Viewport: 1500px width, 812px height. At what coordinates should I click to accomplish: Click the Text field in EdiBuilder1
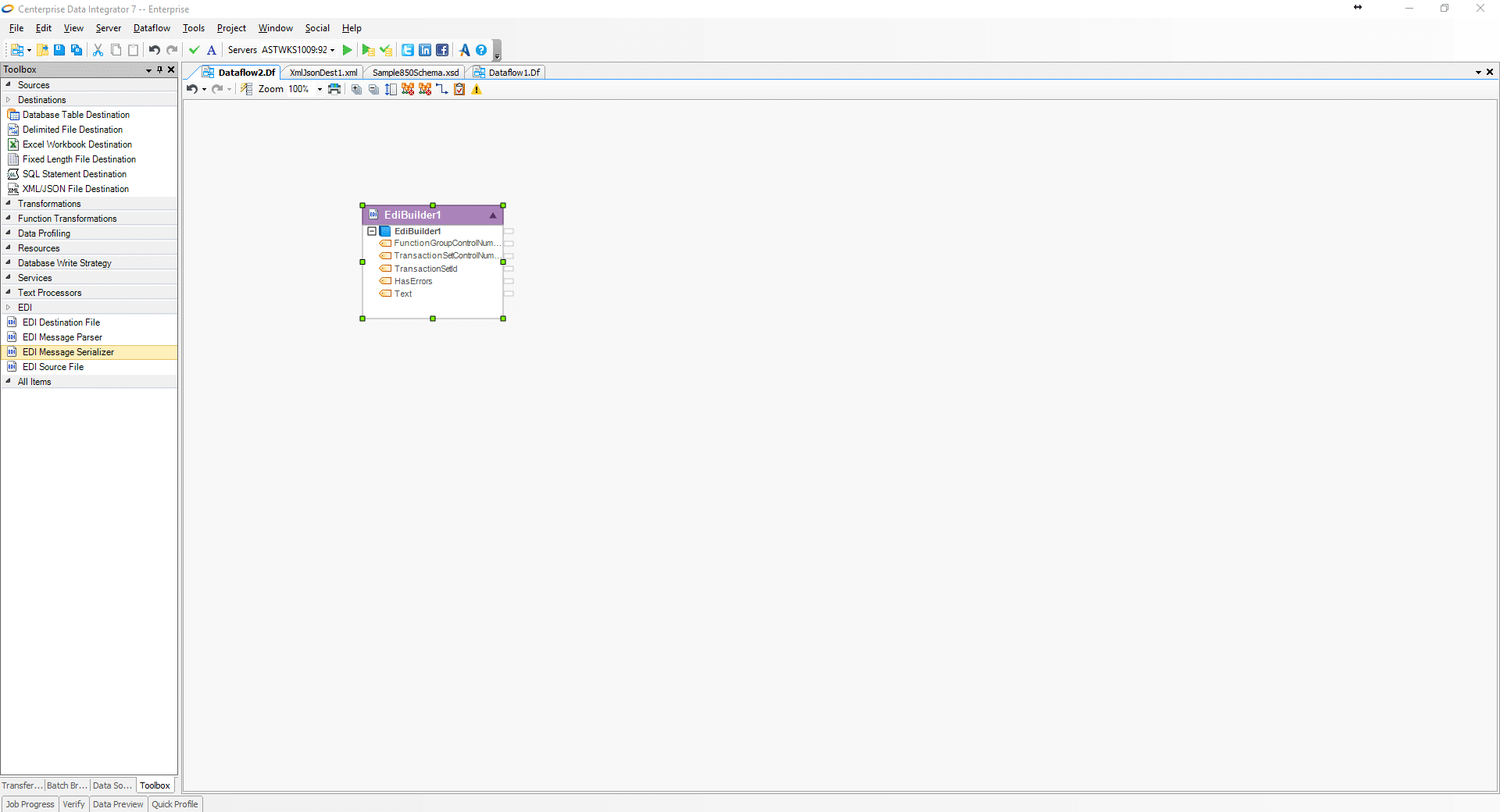click(x=403, y=294)
